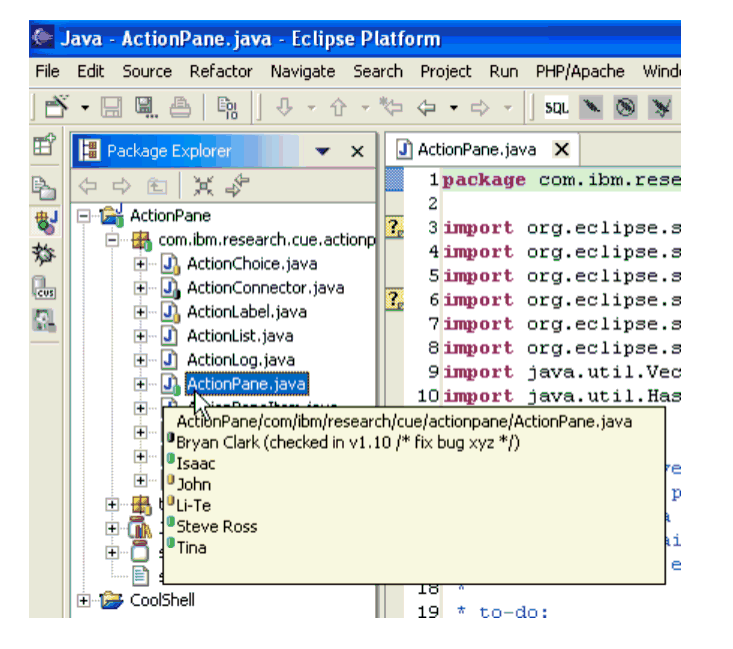The height and width of the screenshot is (649, 733).
Task: Expand the CoolShell project folder
Action: coord(84,600)
